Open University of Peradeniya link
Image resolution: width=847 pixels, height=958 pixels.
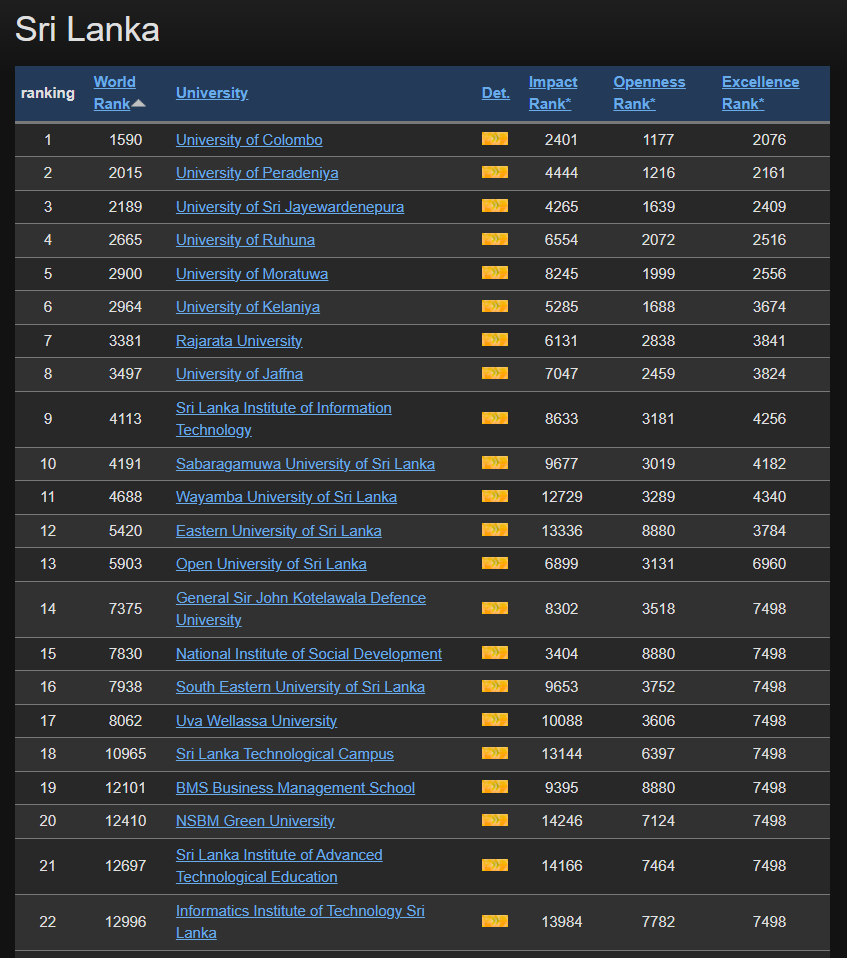[257, 173]
